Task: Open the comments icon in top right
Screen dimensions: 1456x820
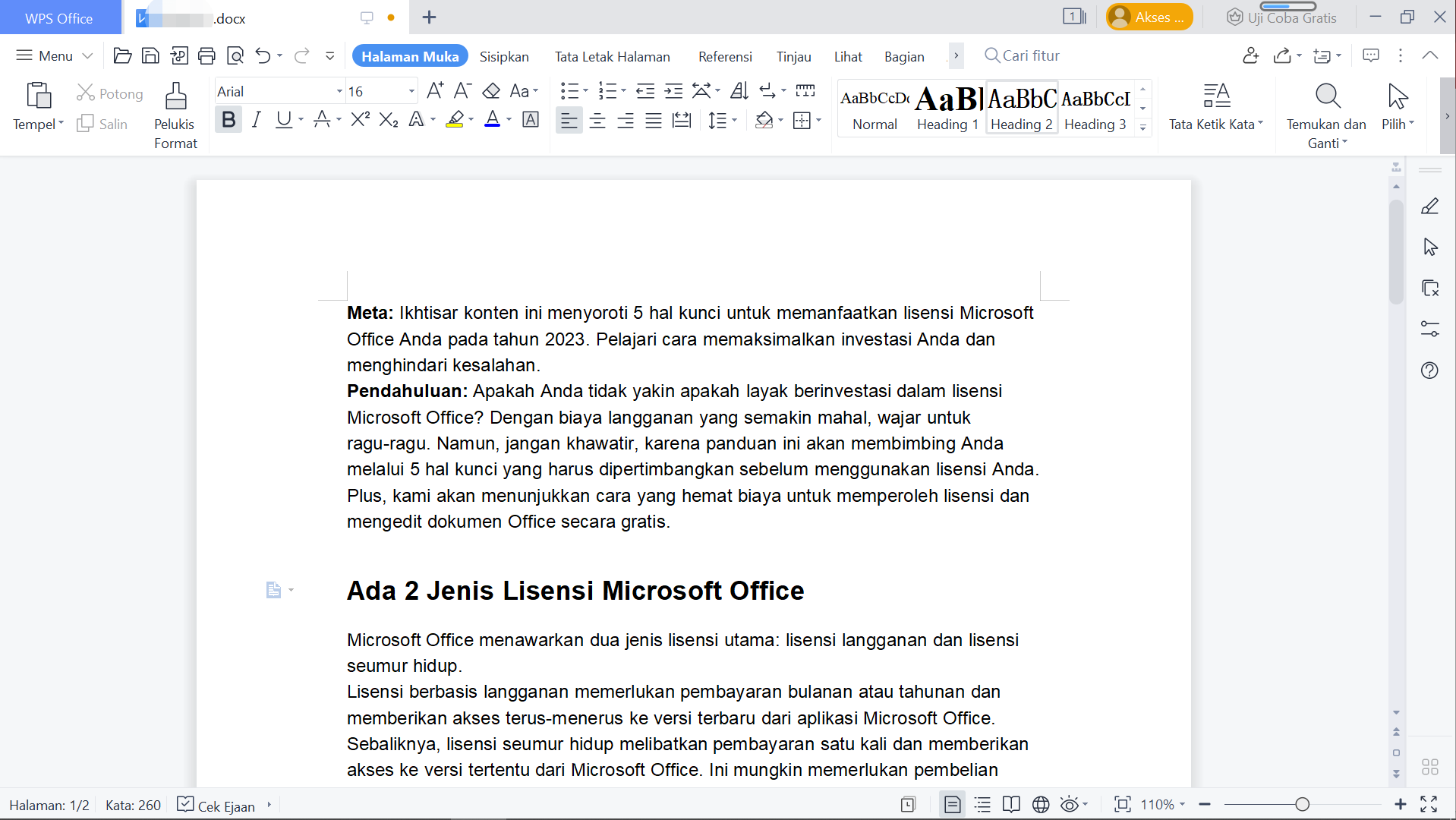Action: (x=1371, y=55)
